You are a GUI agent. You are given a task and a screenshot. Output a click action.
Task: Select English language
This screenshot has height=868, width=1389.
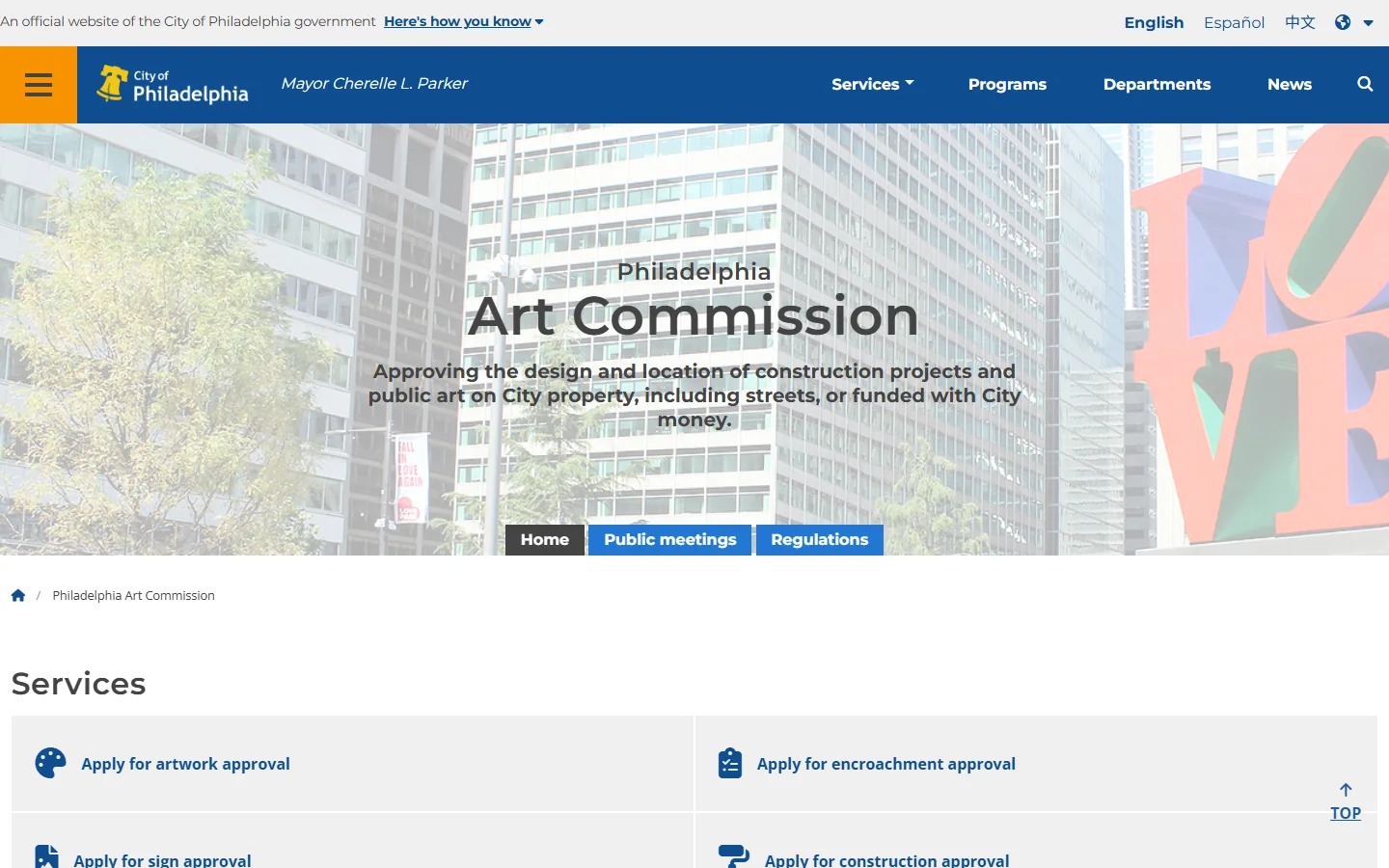pyautogui.click(x=1154, y=22)
